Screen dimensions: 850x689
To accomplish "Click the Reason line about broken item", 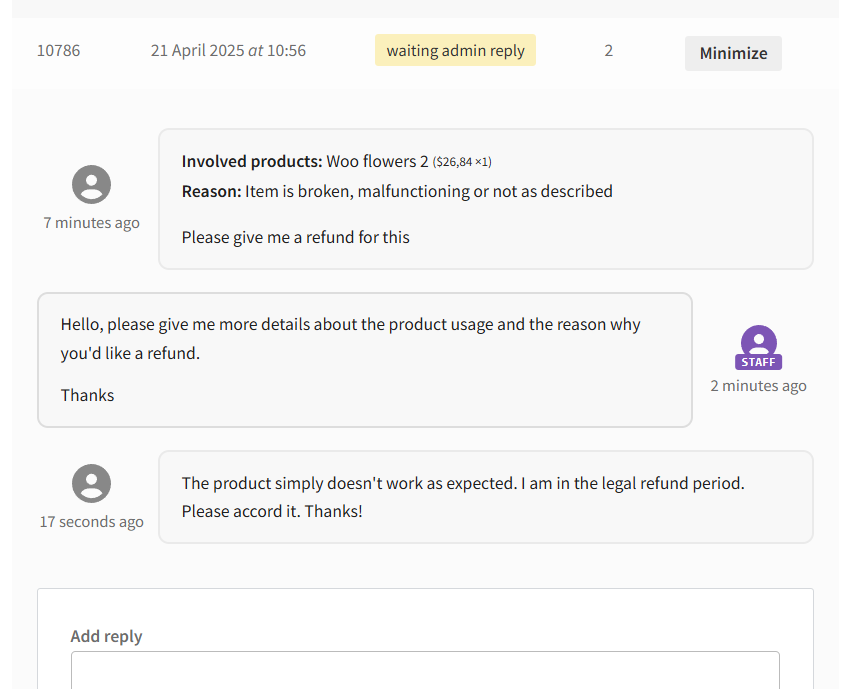I will pos(397,191).
